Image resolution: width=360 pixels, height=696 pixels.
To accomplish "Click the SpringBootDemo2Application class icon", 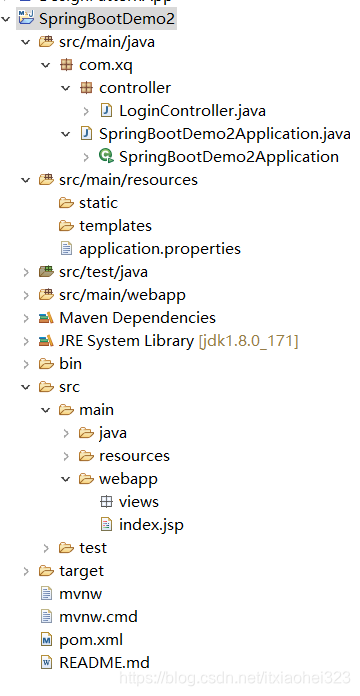I will pos(106,156).
